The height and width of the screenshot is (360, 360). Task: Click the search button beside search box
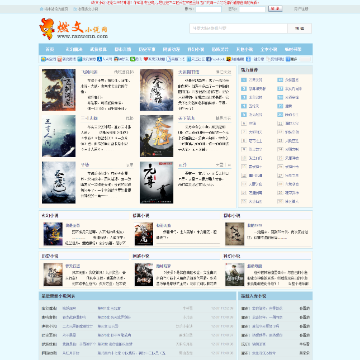pos(299,28)
